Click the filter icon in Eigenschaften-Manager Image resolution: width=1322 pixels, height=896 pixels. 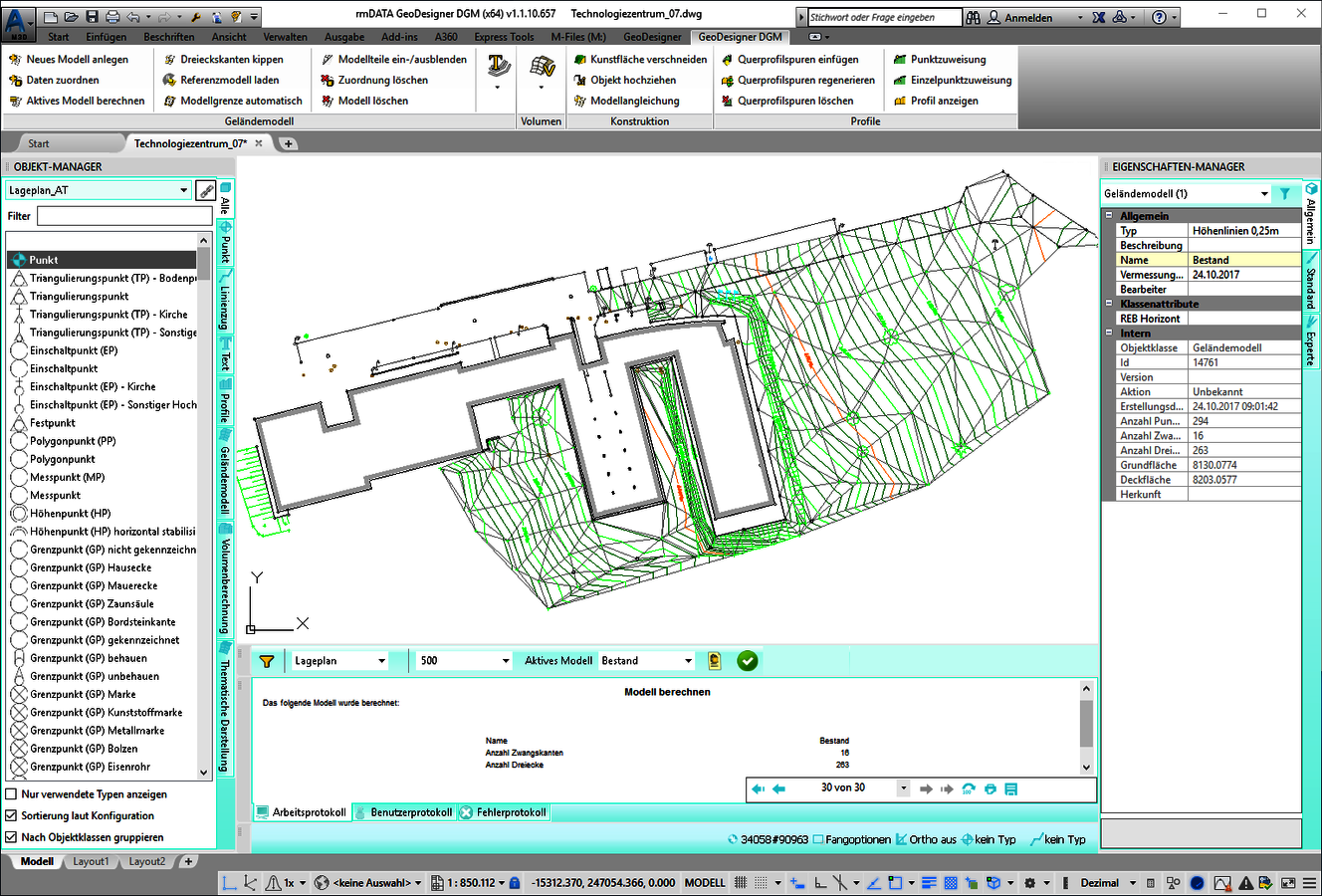[1285, 194]
